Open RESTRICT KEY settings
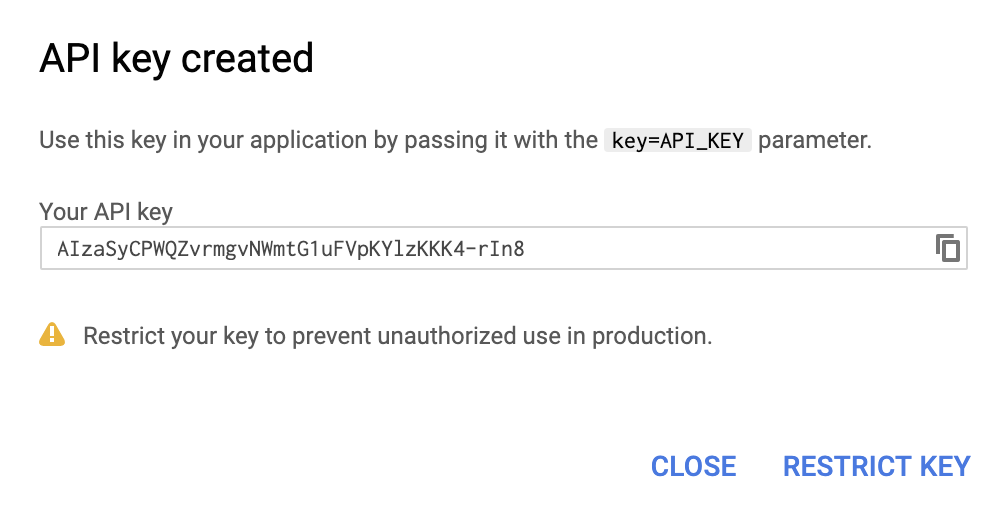The width and height of the screenshot is (1008, 512). [x=876, y=466]
